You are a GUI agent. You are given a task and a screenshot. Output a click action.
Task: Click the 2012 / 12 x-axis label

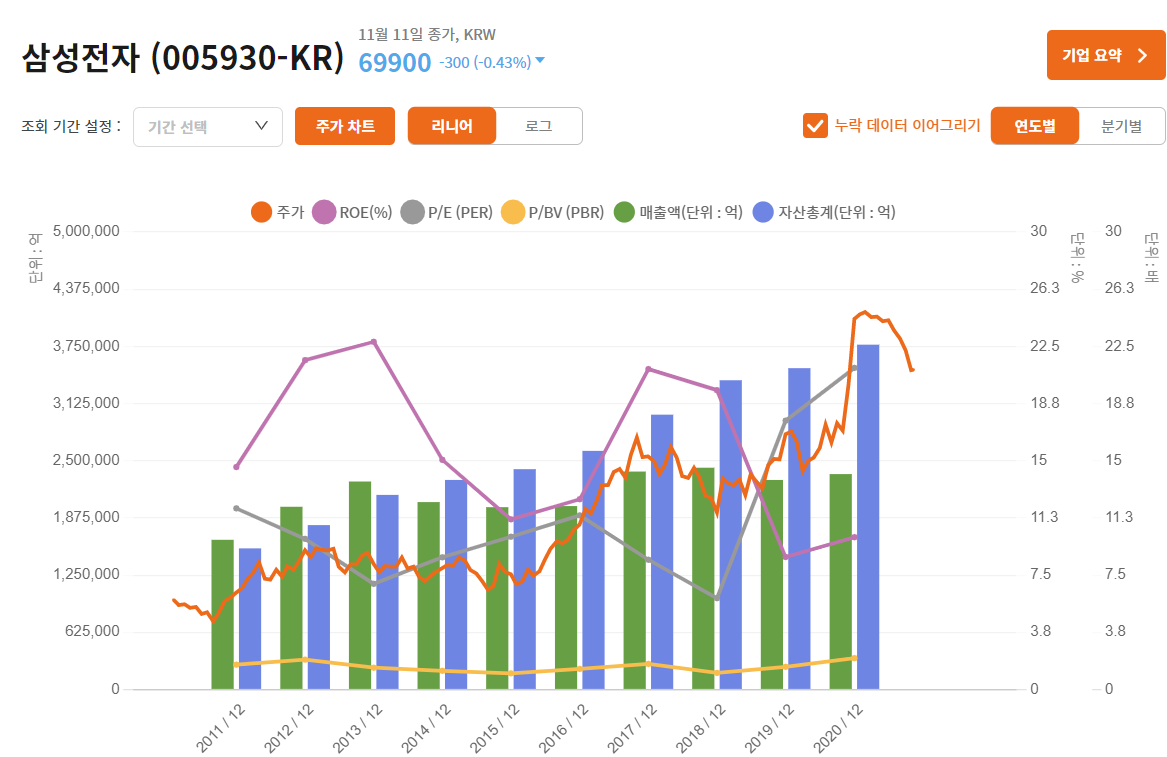(289, 728)
